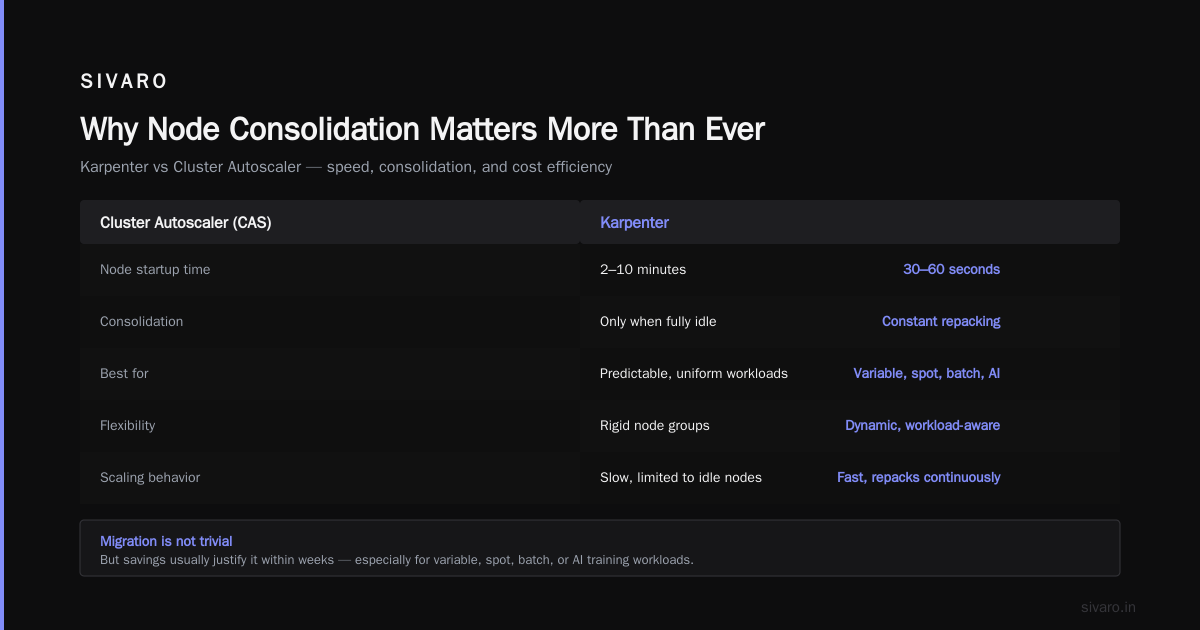Screen dimensions: 1200x630
Task: Click the 'Fast, repacks continuously' value
Action: (919, 478)
